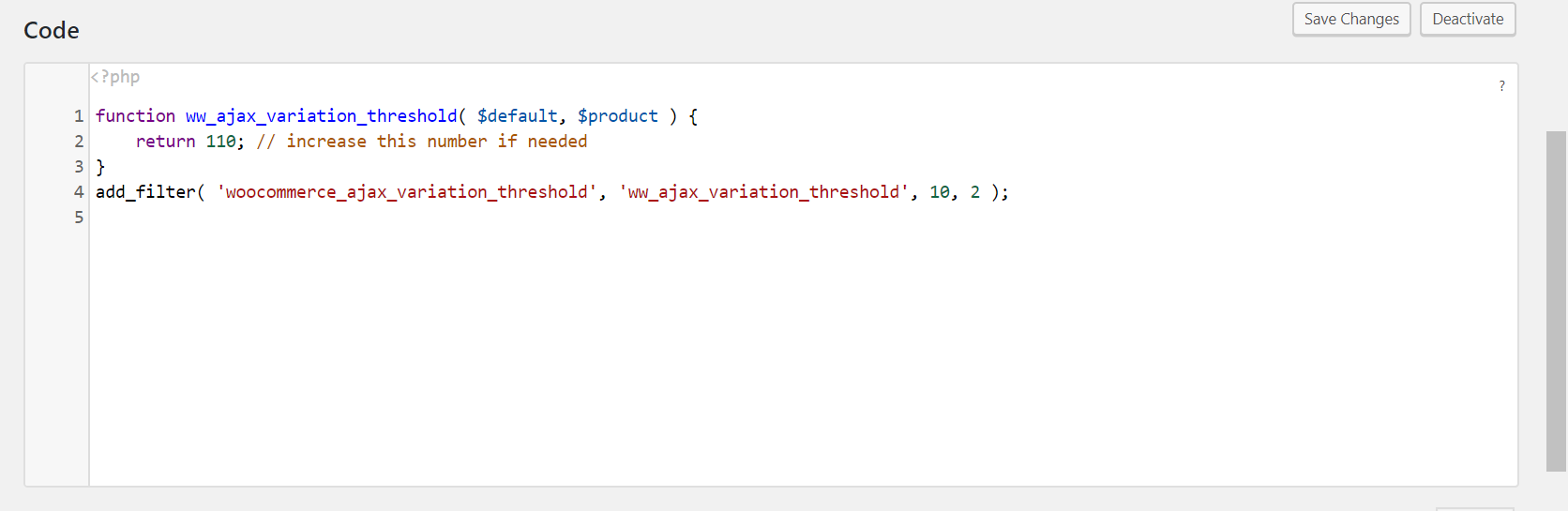1568x511 pixels.
Task: Click the 'ww_ajax_variation_threshold' string on line 4
Action: click(763, 192)
